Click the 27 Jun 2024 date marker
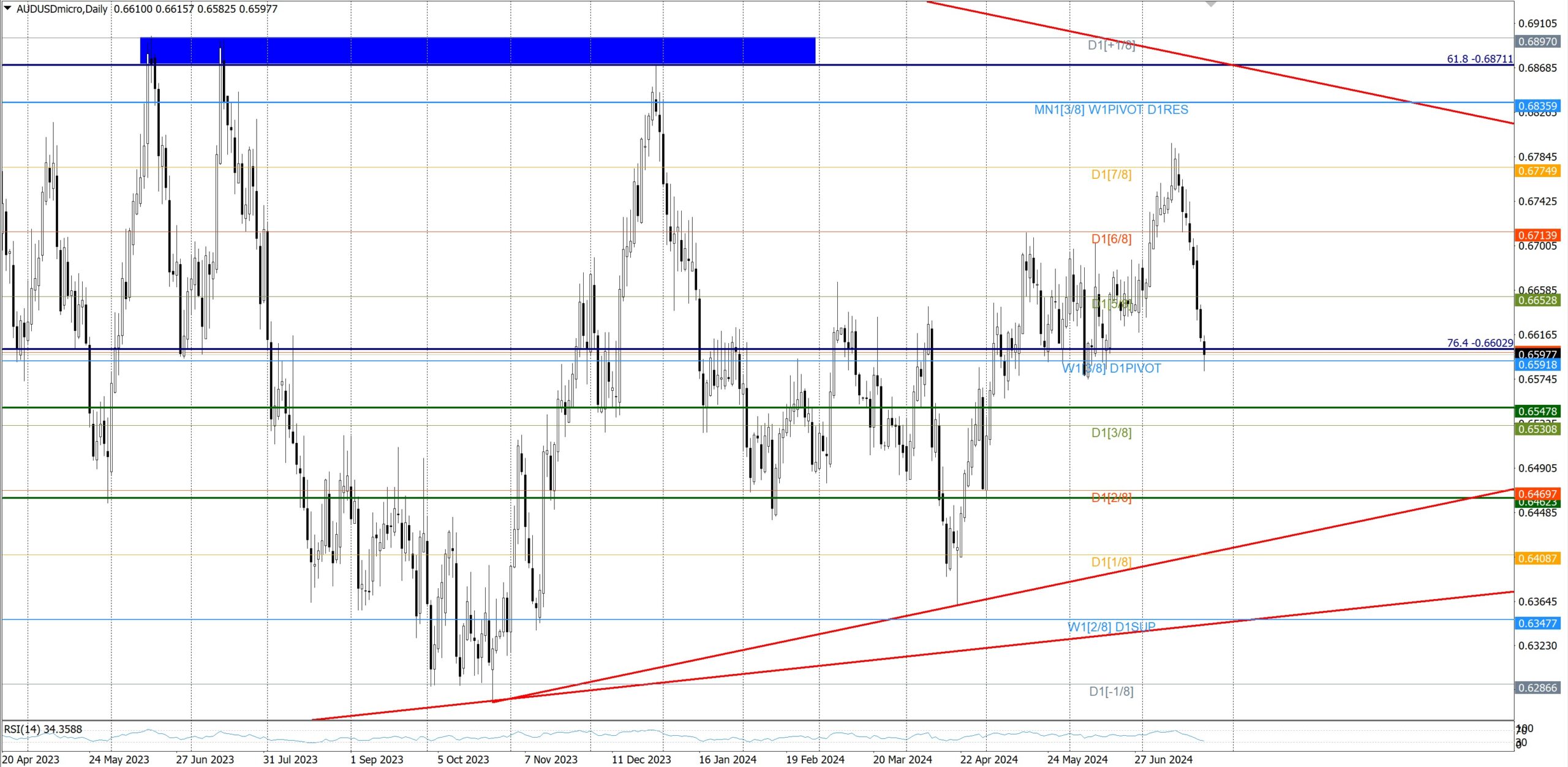The width and height of the screenshot is (1568, 767). point(1163,760)
